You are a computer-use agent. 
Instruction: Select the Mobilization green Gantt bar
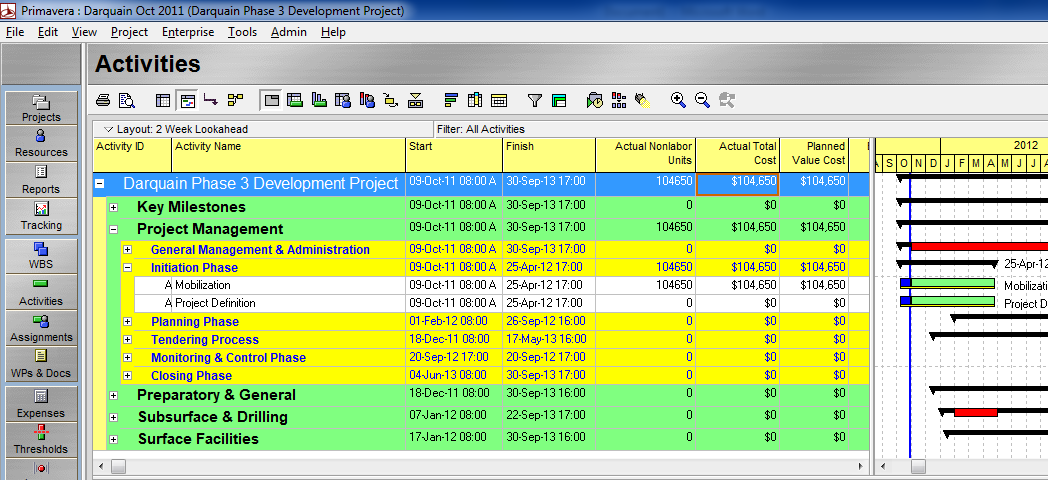[952, 284]
